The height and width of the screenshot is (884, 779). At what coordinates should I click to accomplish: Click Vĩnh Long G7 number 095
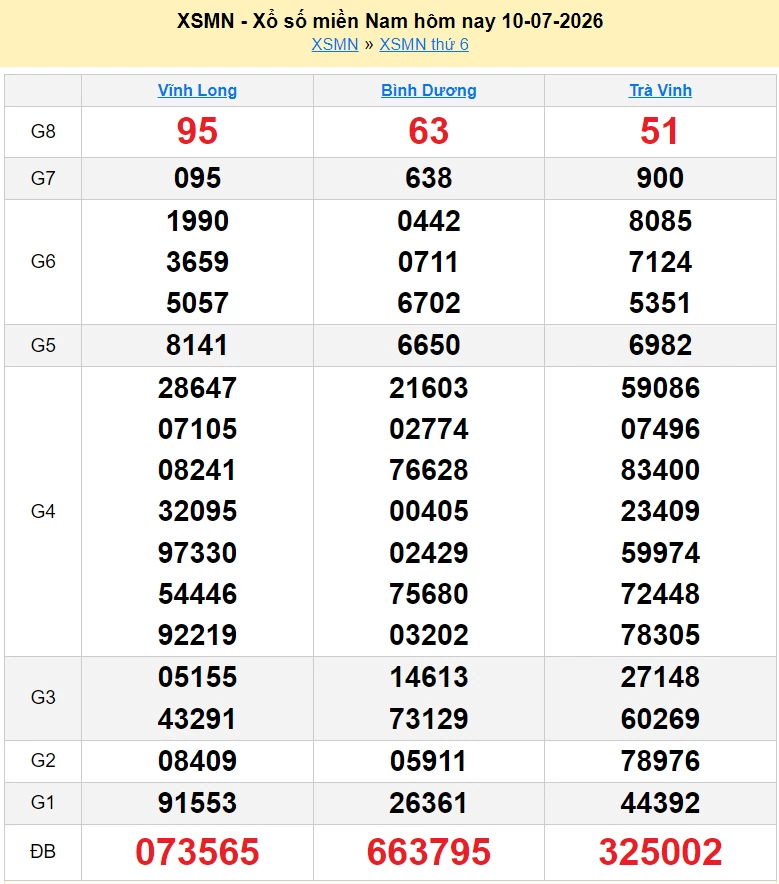click(x=197, y=178)
